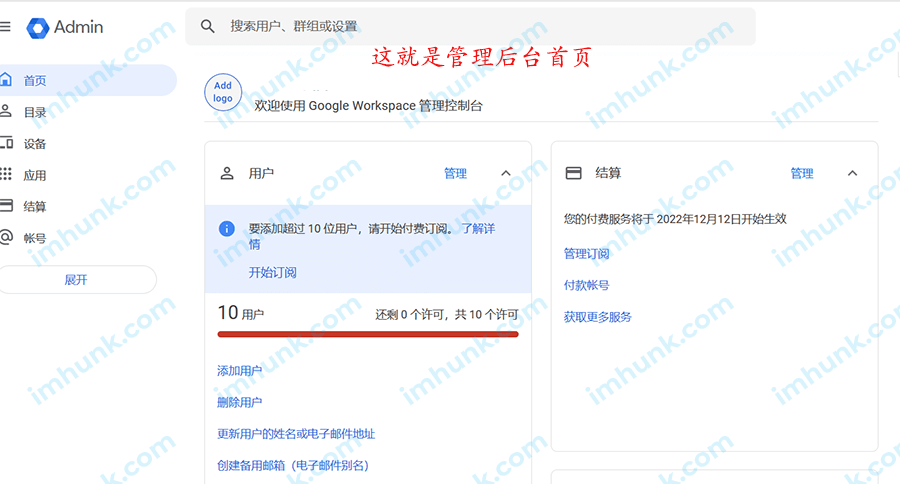This screenshot has height=484, width=900.
Task: Click 创建备用邮箱（电子邮件别名）link
Action: pos(293,465)
